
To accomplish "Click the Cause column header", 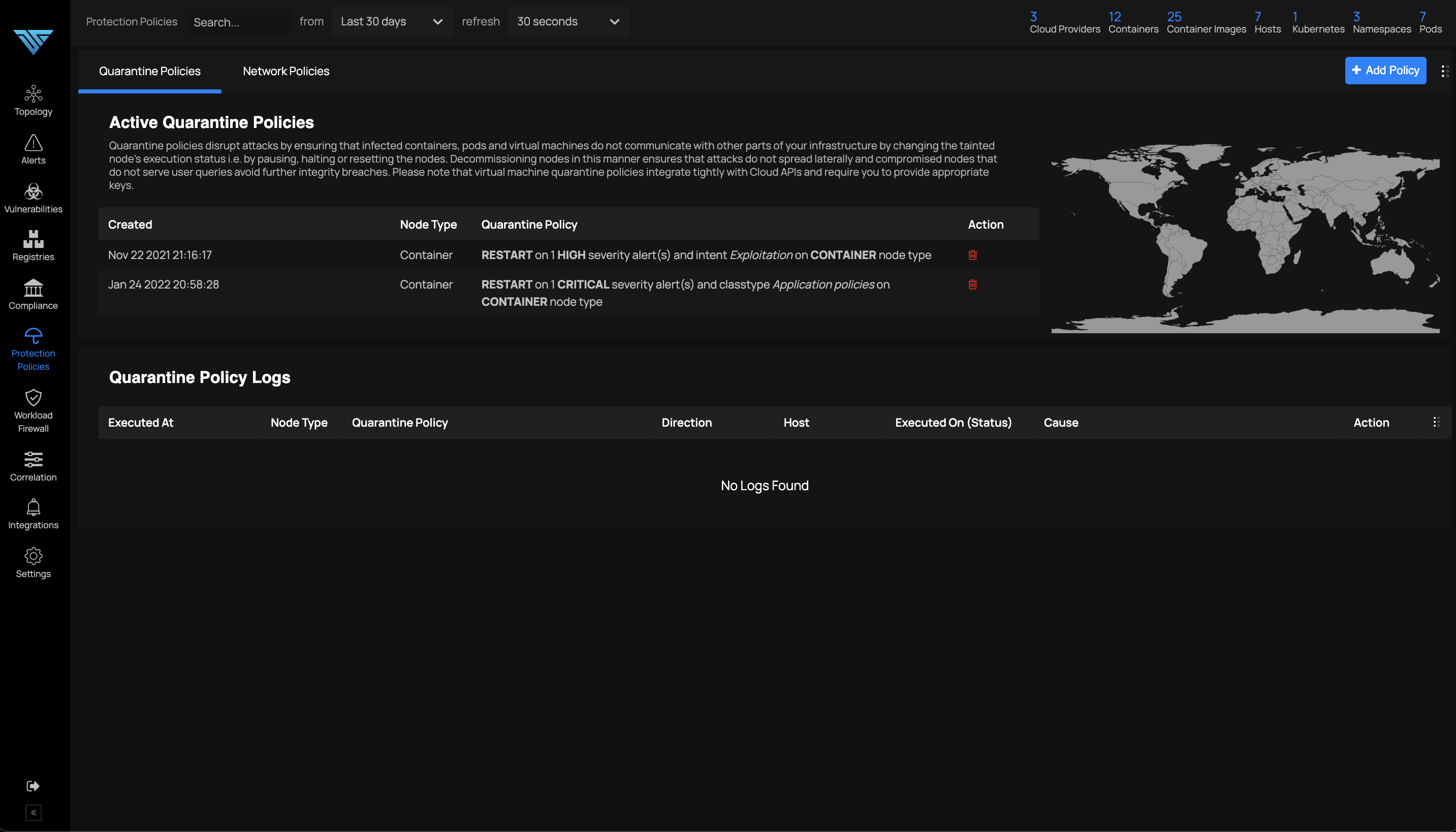I will [x=1061, y=422].
